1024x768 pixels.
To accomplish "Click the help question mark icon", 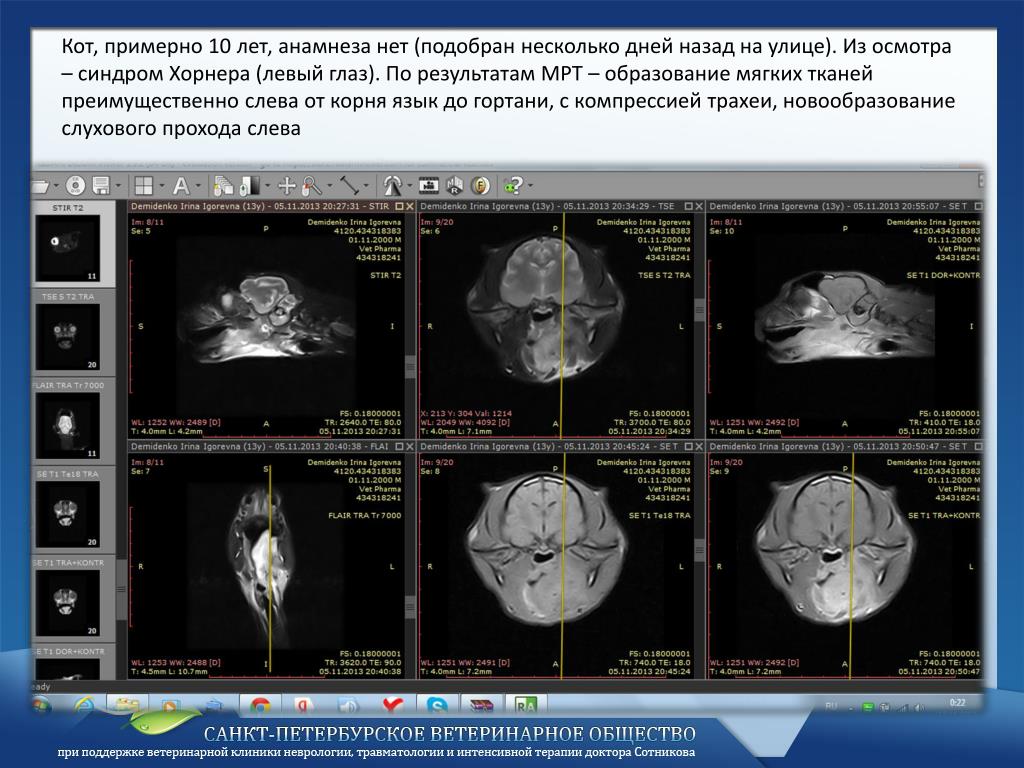I will coord(513,186).
